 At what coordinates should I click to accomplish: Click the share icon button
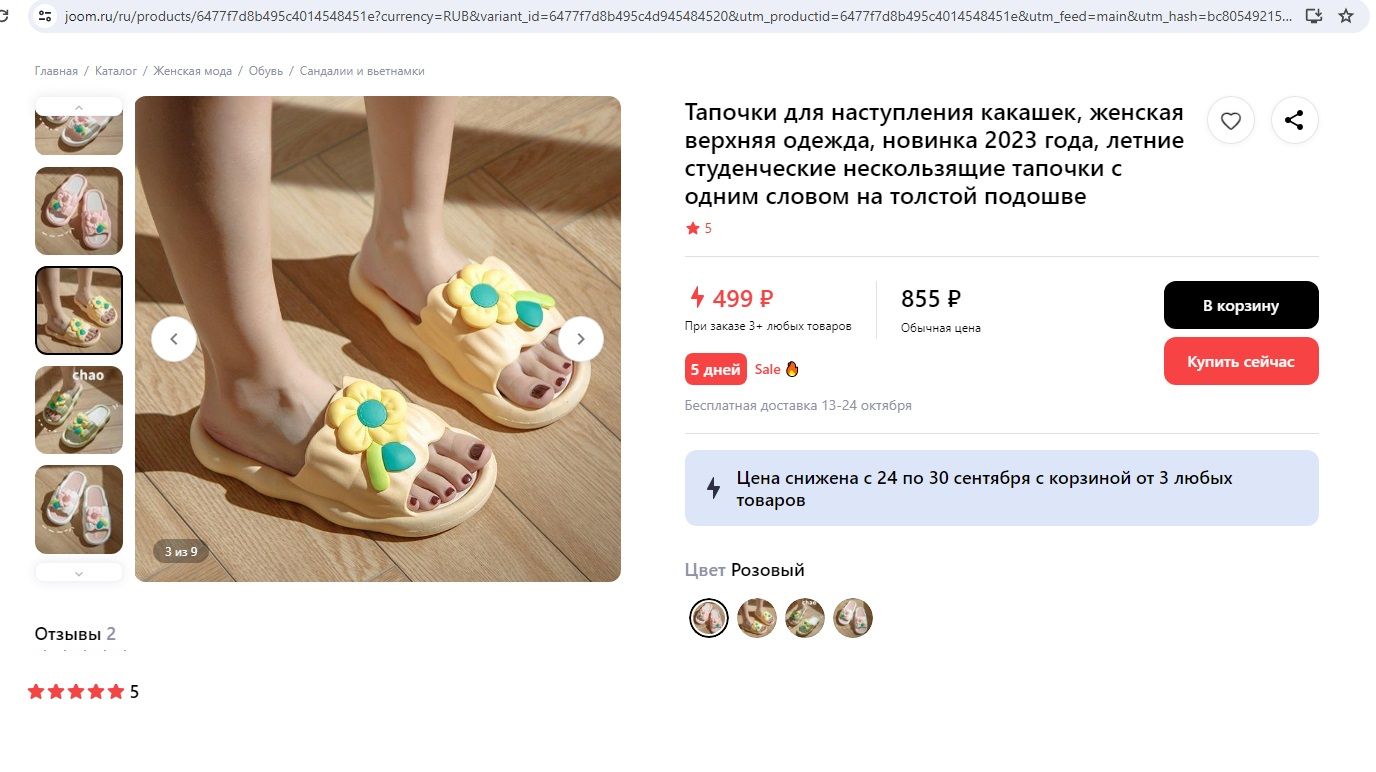point(1294,121)
